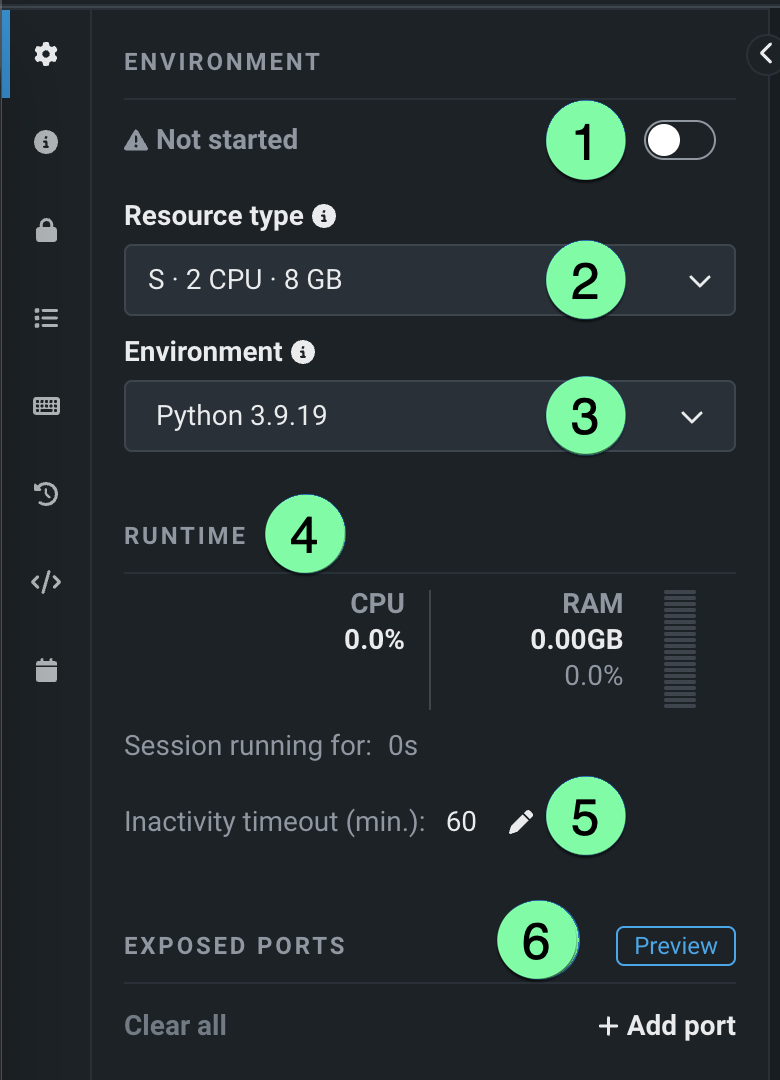The height and width of the screenshot is (1080, 780).
Task: Click the Preview badge in Exposed Ports
Action: (675, 946)
